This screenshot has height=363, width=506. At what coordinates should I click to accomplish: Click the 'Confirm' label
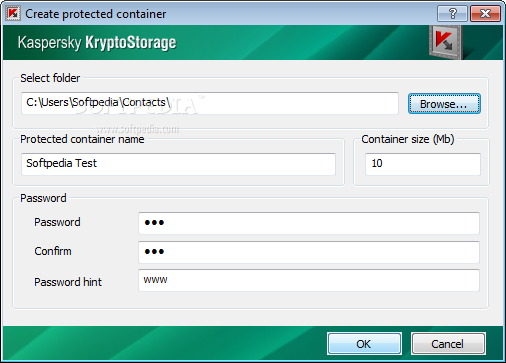click(x=53, y=251)
